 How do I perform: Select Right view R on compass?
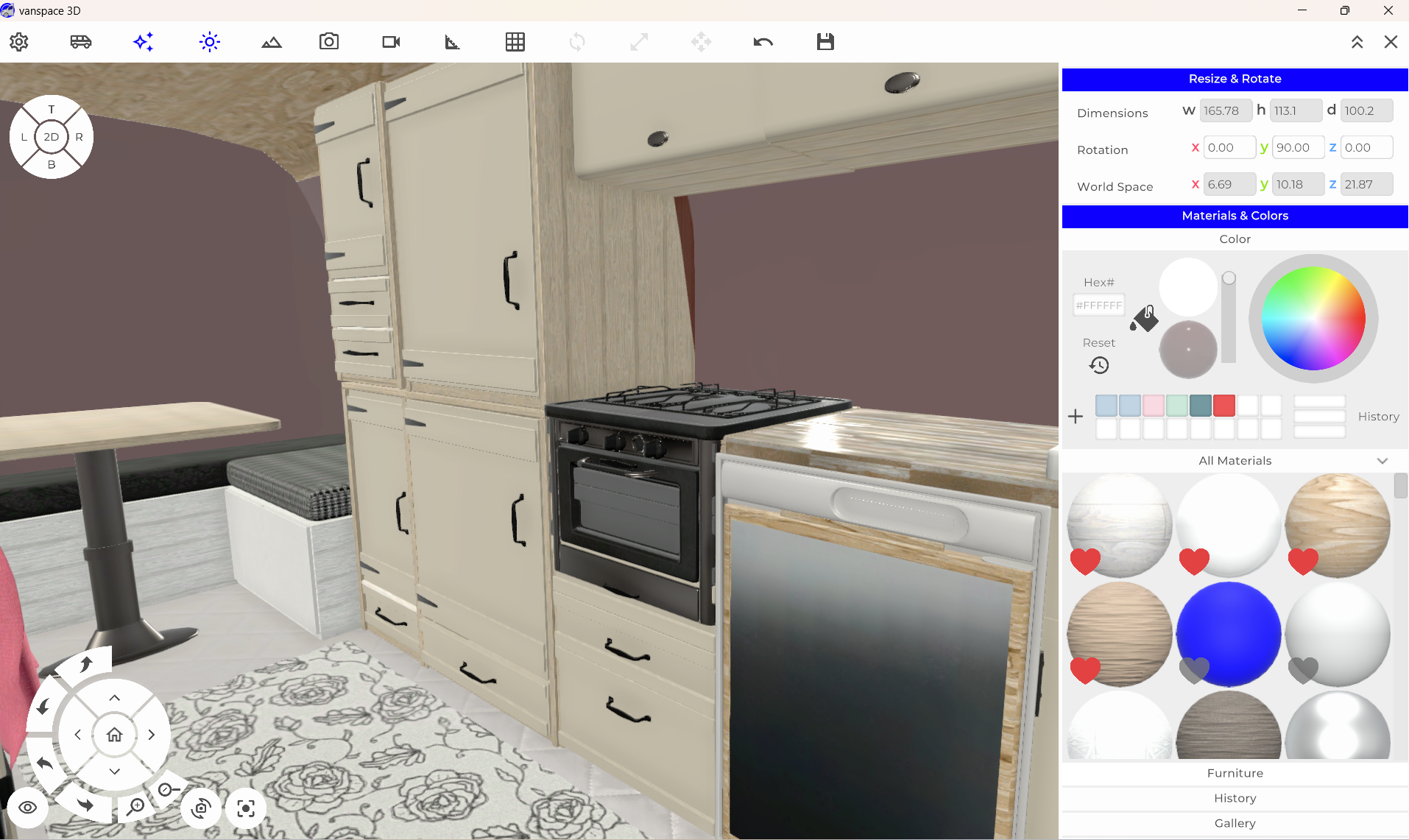pyautogui.click(x=79, y=137)
